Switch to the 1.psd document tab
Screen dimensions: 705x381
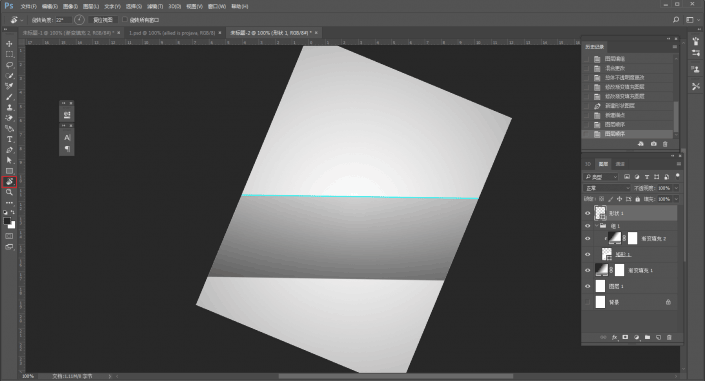pyautogui.click(x=172, y=33)
